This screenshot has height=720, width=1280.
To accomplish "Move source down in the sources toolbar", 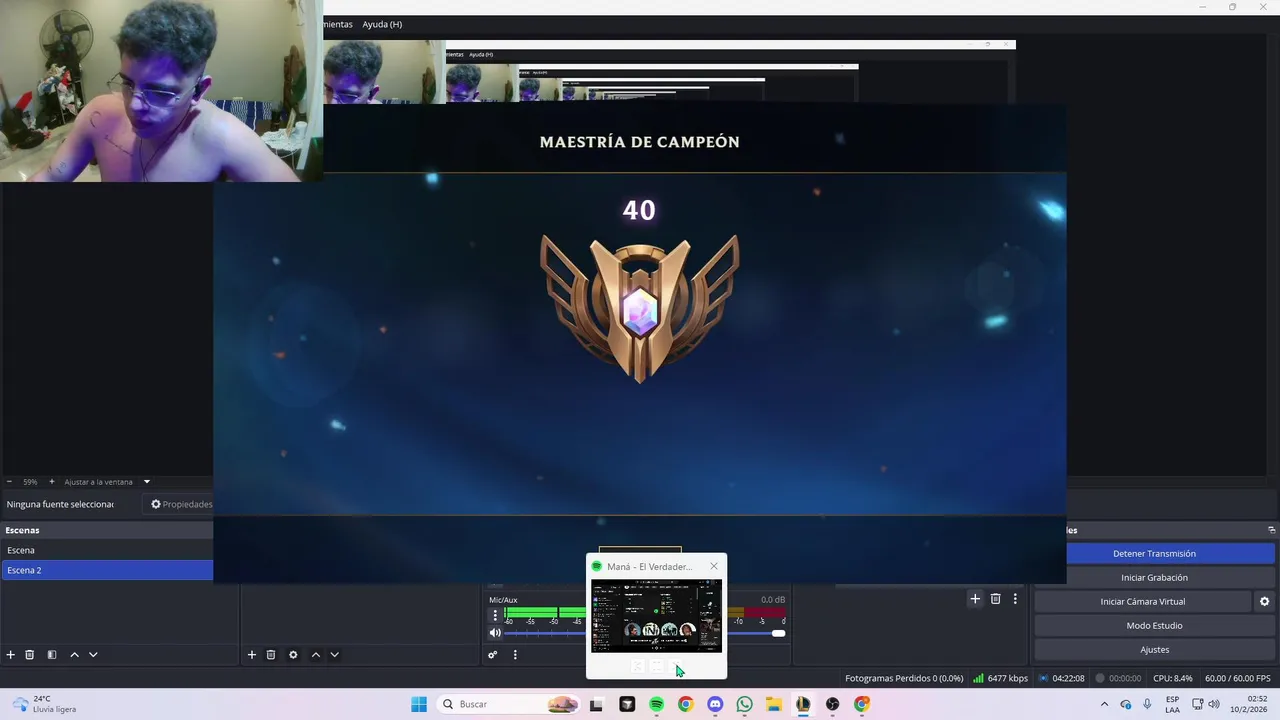I will [x=335, y=655].
